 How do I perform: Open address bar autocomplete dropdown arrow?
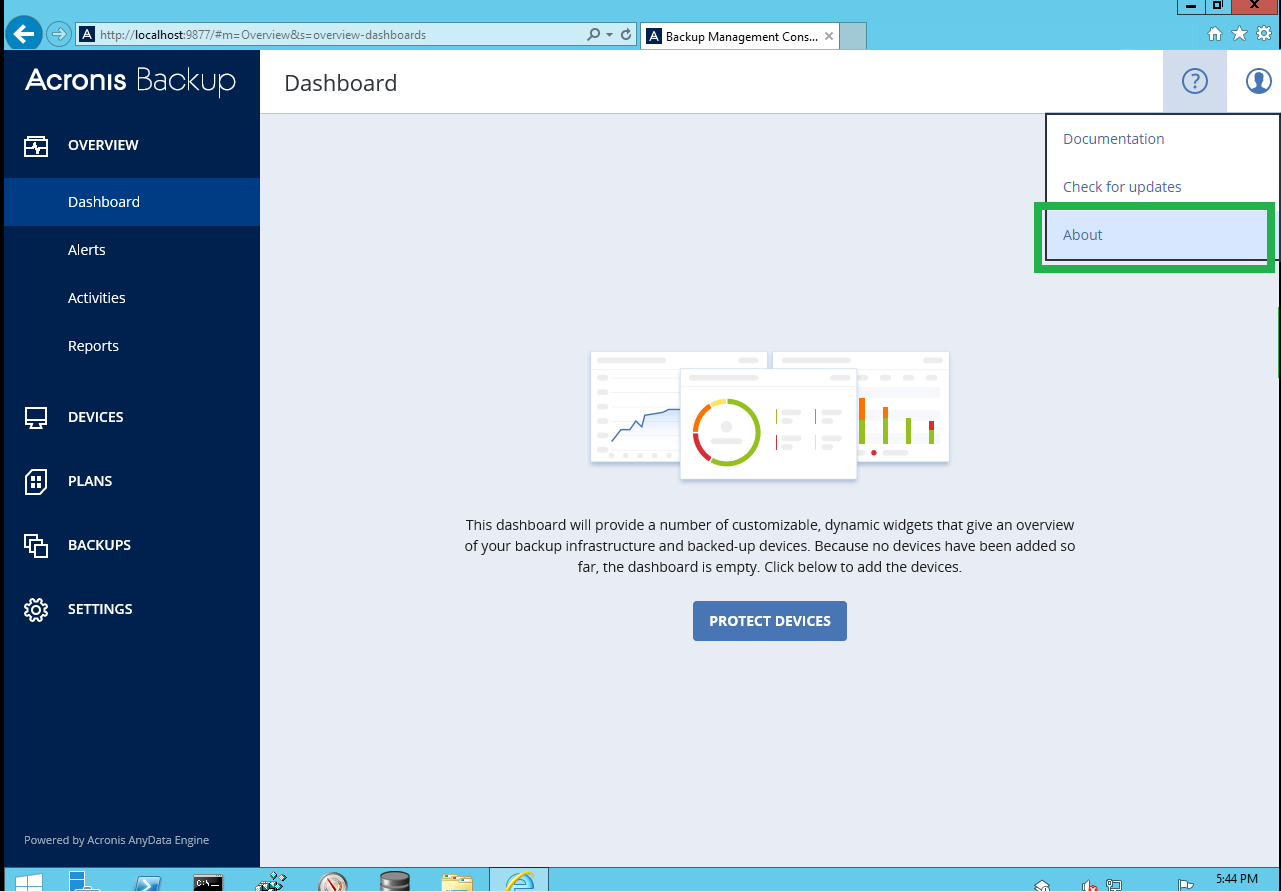tap(609, 34)
